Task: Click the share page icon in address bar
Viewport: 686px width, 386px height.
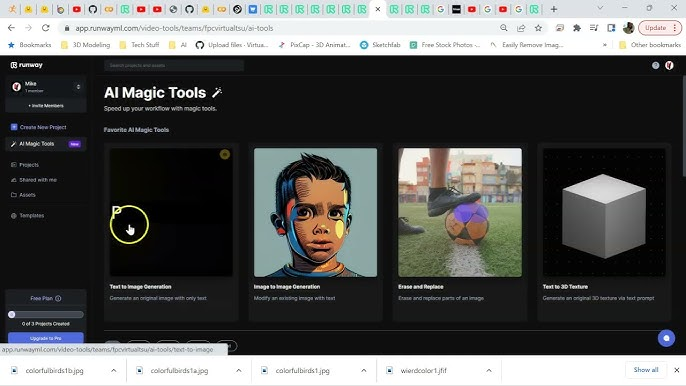Action: coord(521,28)
